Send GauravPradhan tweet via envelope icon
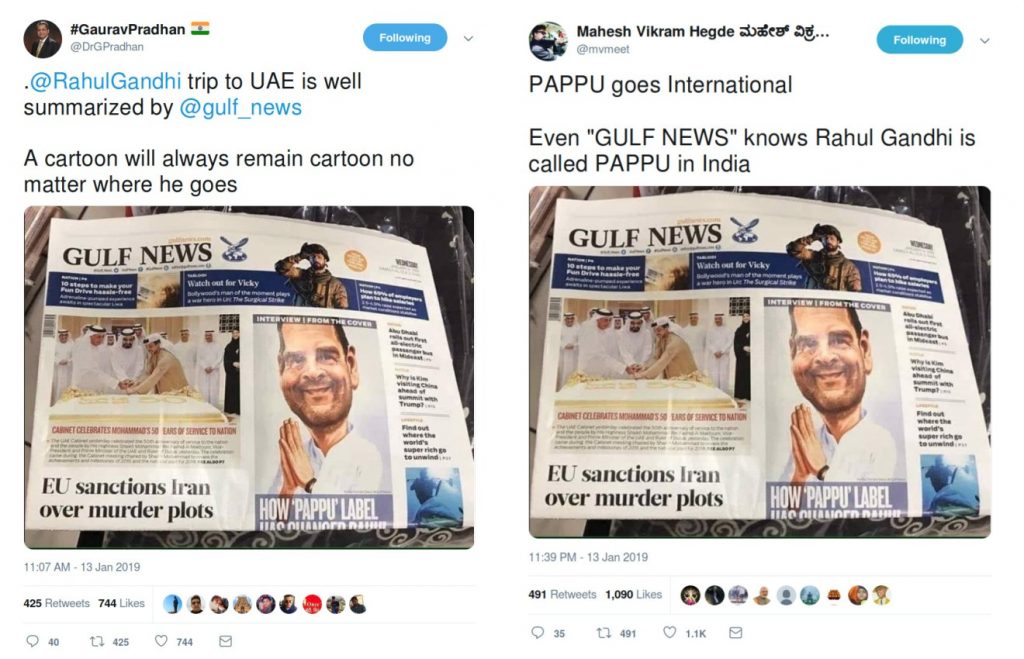 [225, 641]
